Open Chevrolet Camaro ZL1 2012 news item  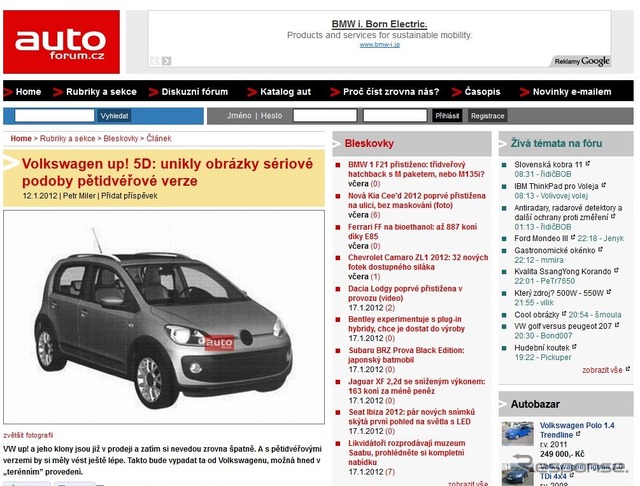click(418, 262)
